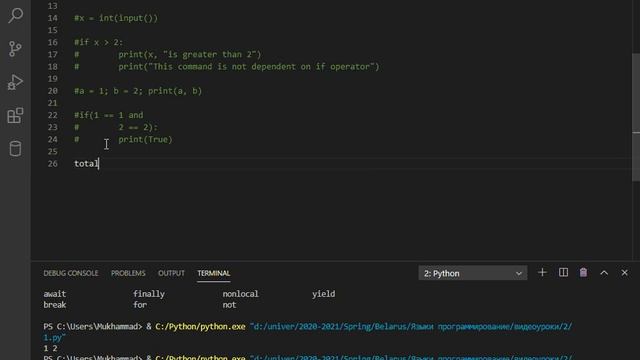The image size is (640, 360).
Task: Switch to the DEBUG CONSOLE tab
Action: [71, 273]
